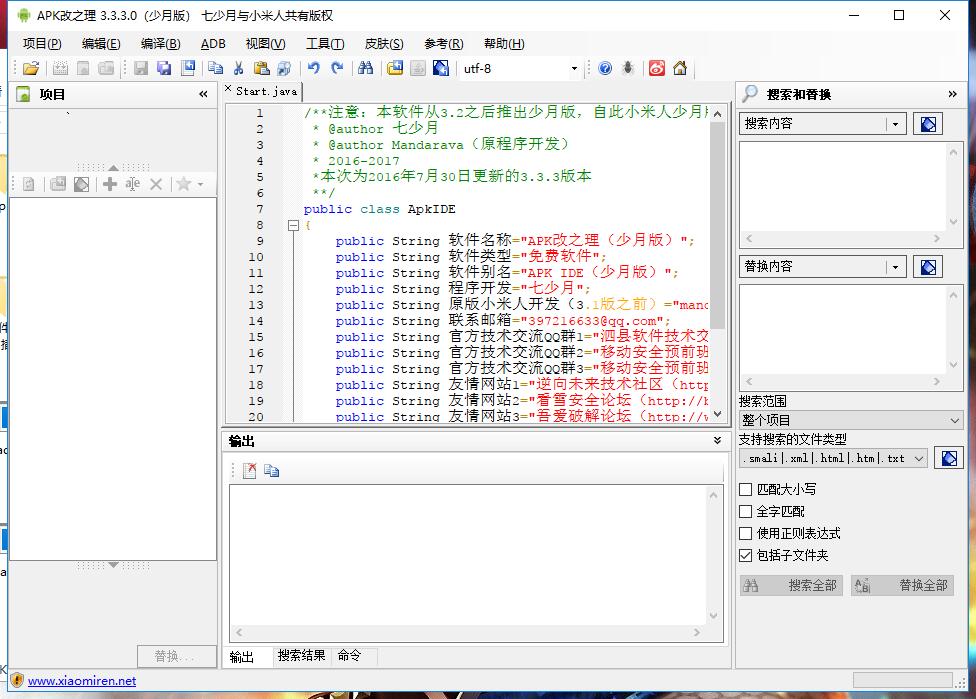Uncheck the 包括子文件夹 checkbox
The width and height of the screenshot is (976, 699).
(x=746, y=556)
